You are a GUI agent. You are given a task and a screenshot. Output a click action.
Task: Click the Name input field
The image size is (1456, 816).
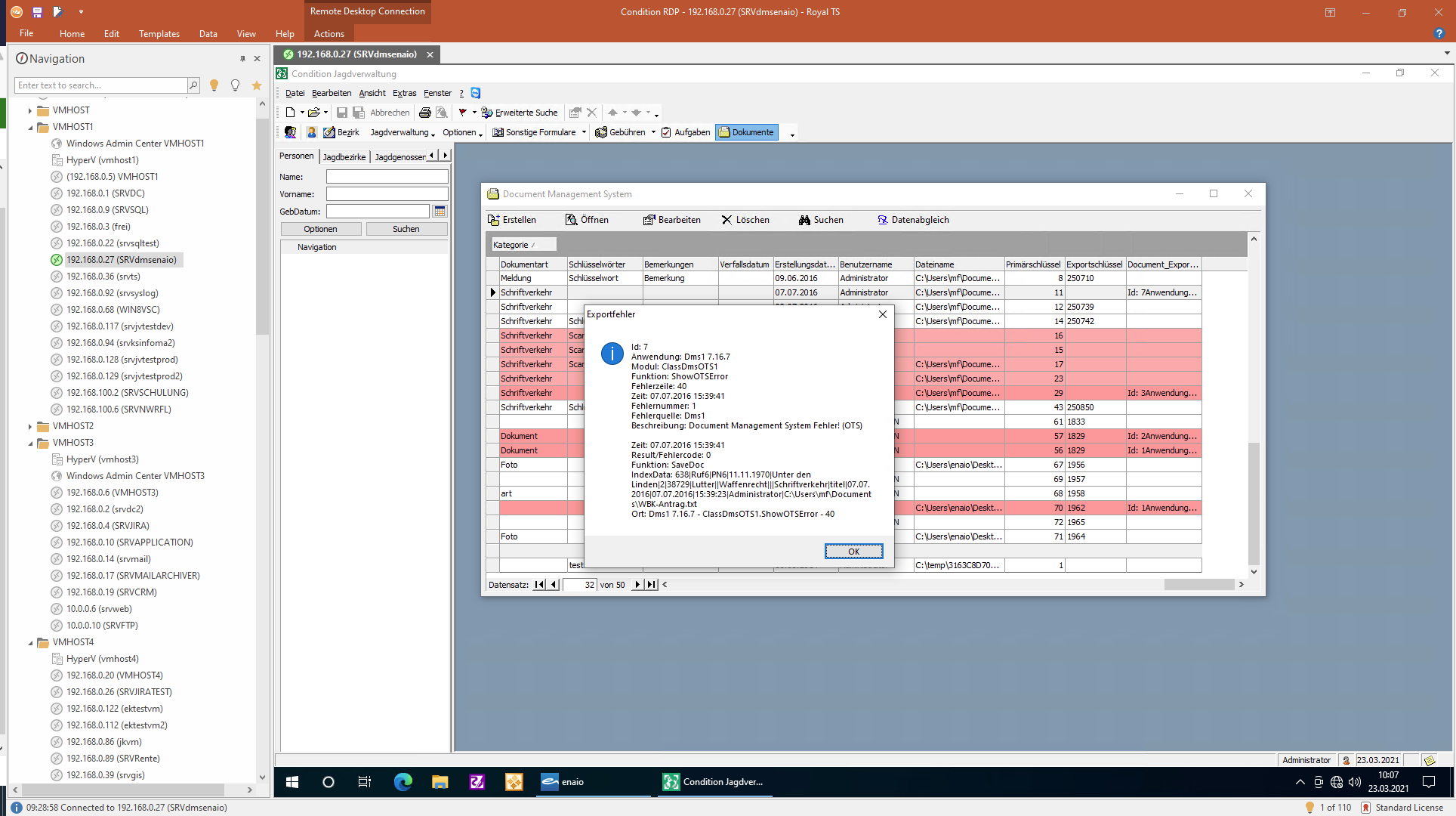387,177
